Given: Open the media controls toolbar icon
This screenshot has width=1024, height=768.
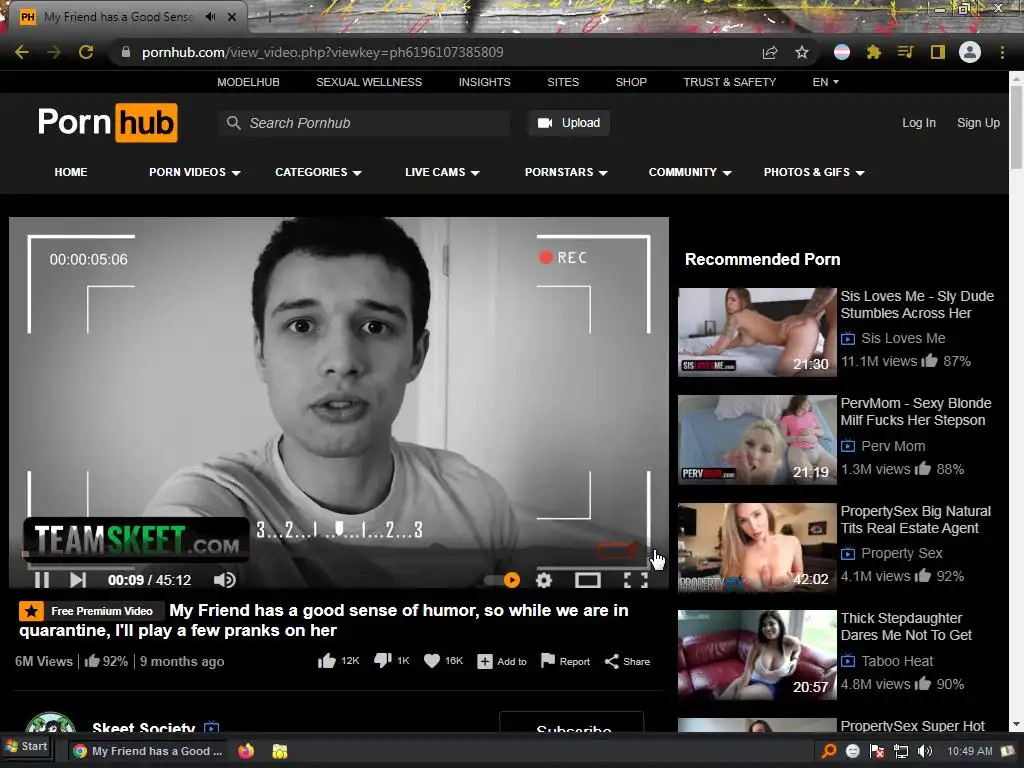Looking at the screenshot, I should tap(905, 52).
